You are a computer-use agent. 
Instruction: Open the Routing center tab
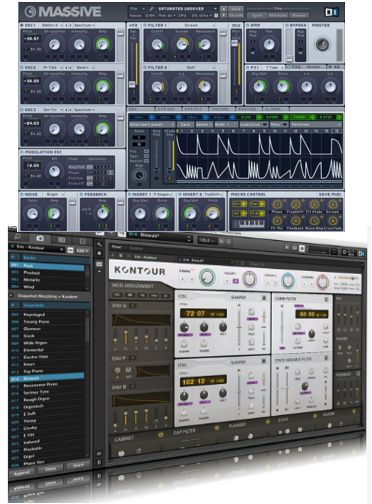(247, 109)
